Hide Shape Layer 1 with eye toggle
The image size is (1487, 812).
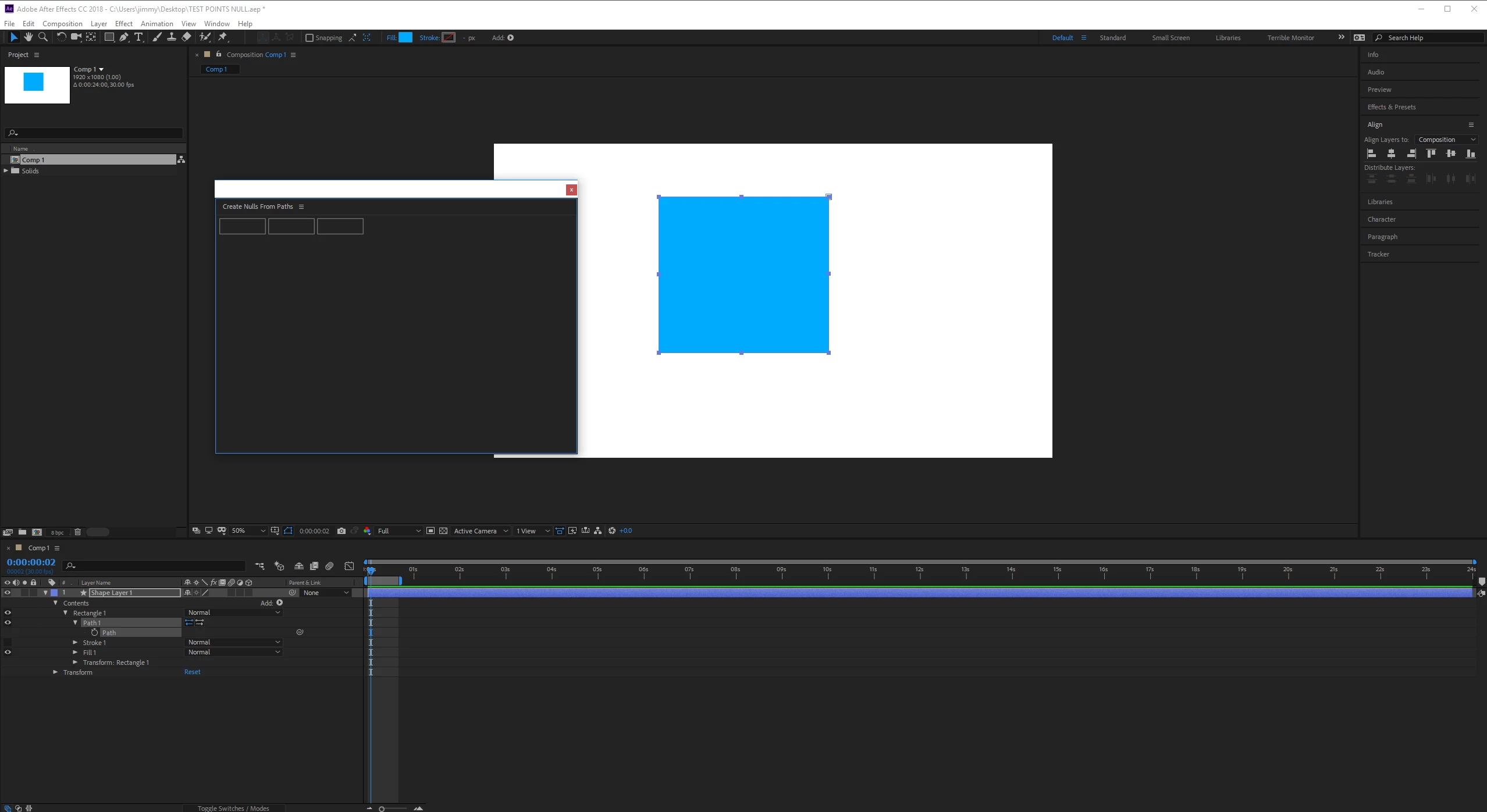click(8, 593)
